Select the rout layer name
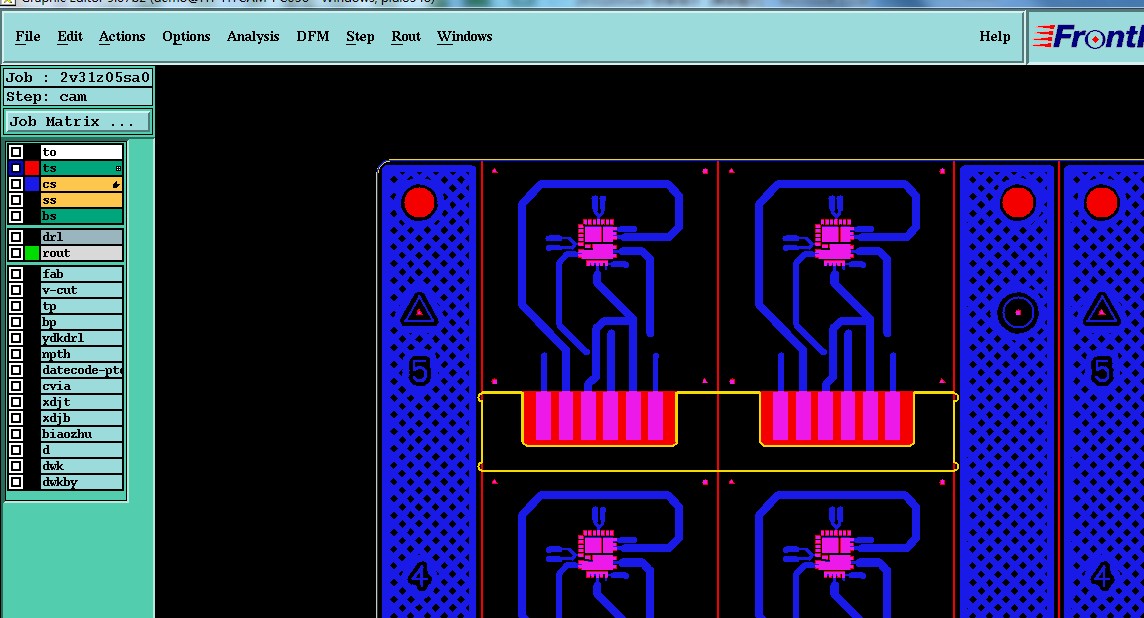 click(x=82, y=253)
